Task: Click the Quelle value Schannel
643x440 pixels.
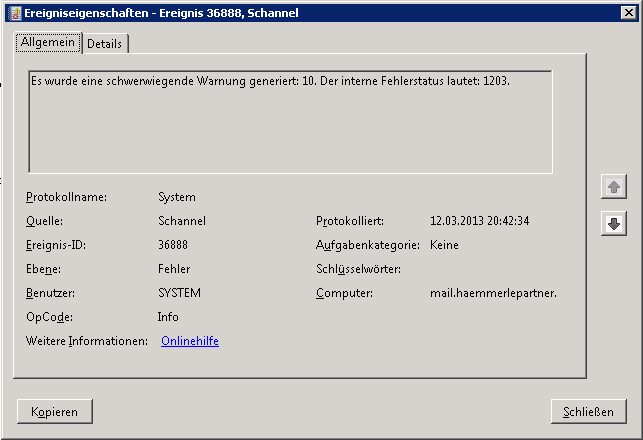Action: [181, 221]
